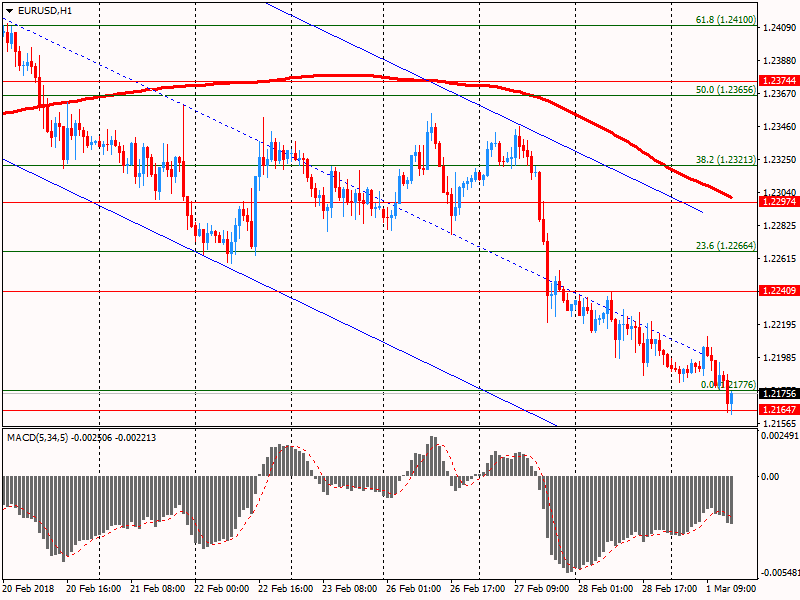The image size is (800, 600).
Task: Click the 1.24090 price on the scale
Action: (x=779, y=29)
